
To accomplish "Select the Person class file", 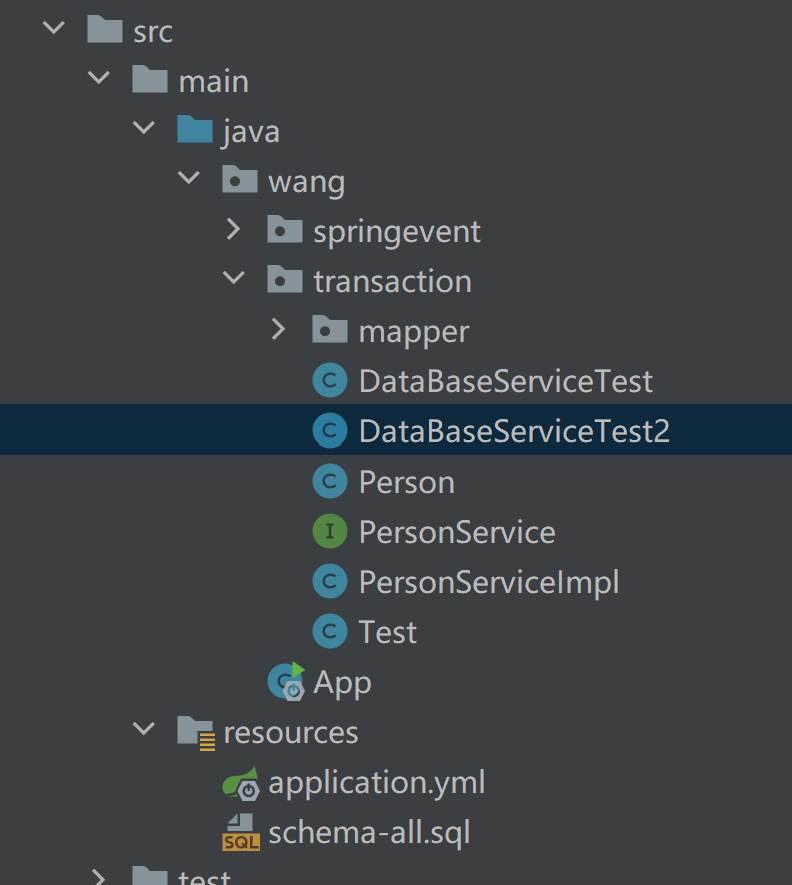I will [x=406, y=482].
